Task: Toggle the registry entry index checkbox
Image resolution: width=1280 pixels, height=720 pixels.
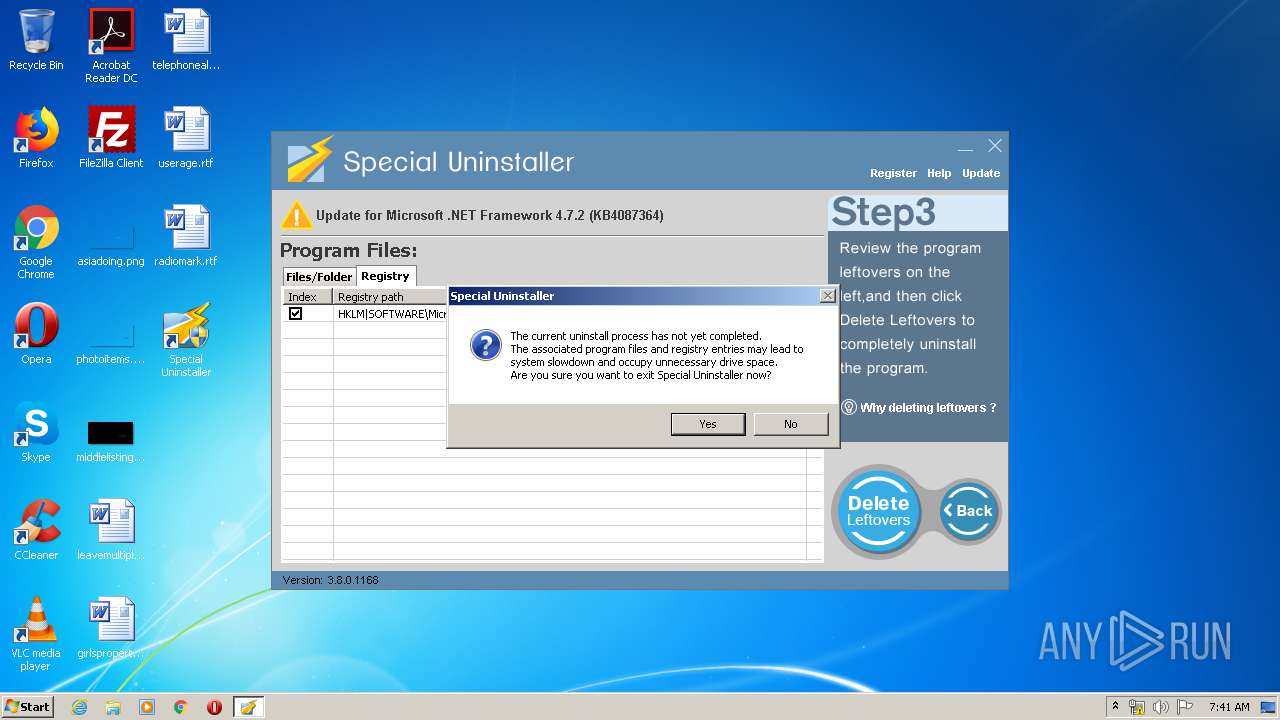Action: [x=296, y=314]
